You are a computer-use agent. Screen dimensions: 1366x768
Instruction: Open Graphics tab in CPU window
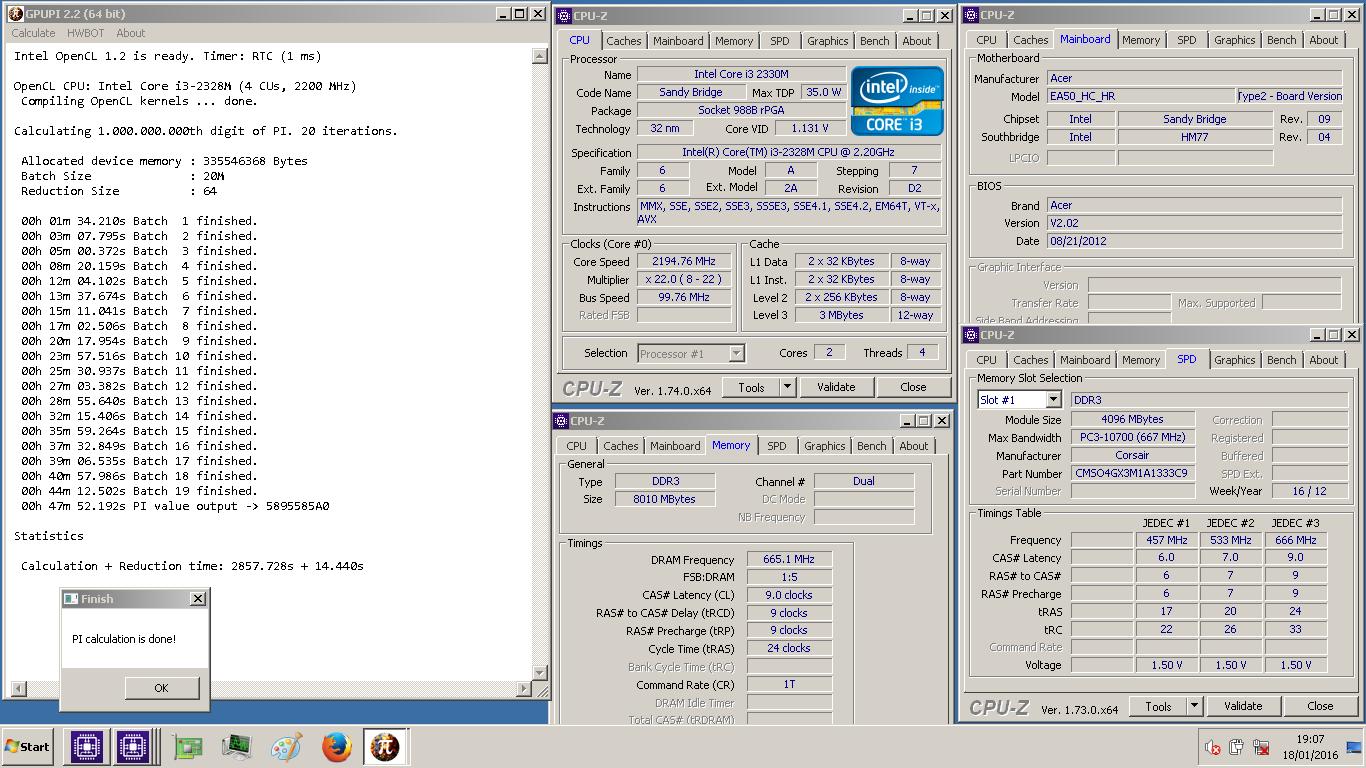828,41
